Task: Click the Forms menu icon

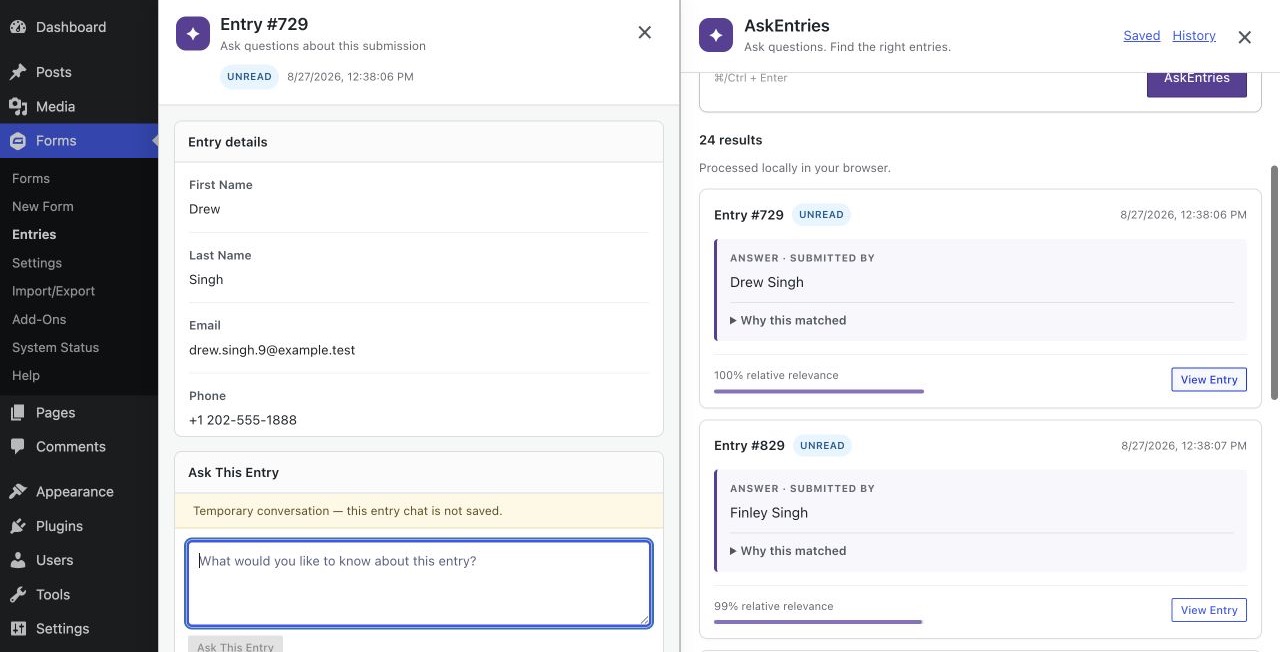Action: [x=18, y=141]
